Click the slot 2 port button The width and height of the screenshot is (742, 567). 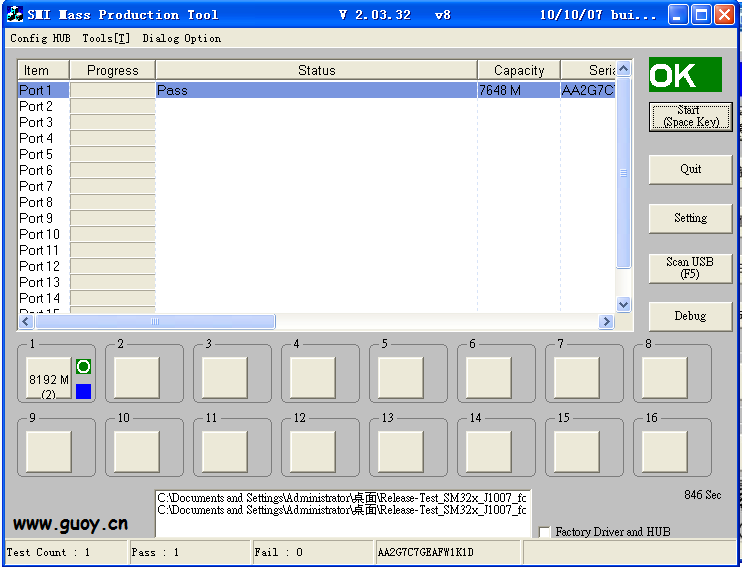pos(137,378)
